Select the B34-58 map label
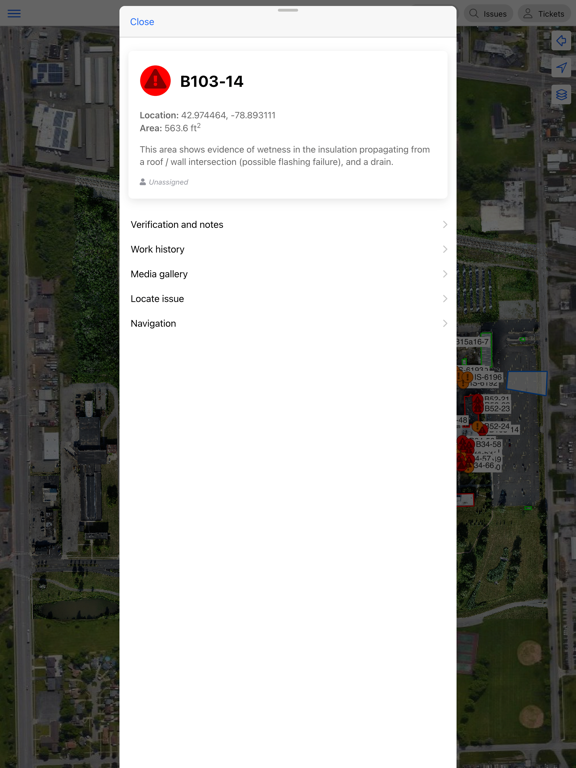576x768 pixels. [x=488, y=444]
